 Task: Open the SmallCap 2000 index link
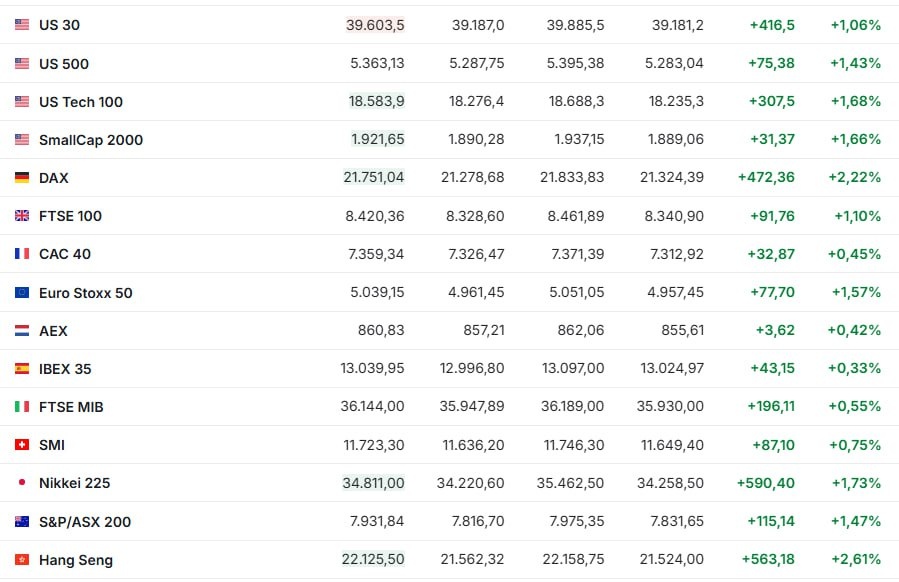click(91, 140)
